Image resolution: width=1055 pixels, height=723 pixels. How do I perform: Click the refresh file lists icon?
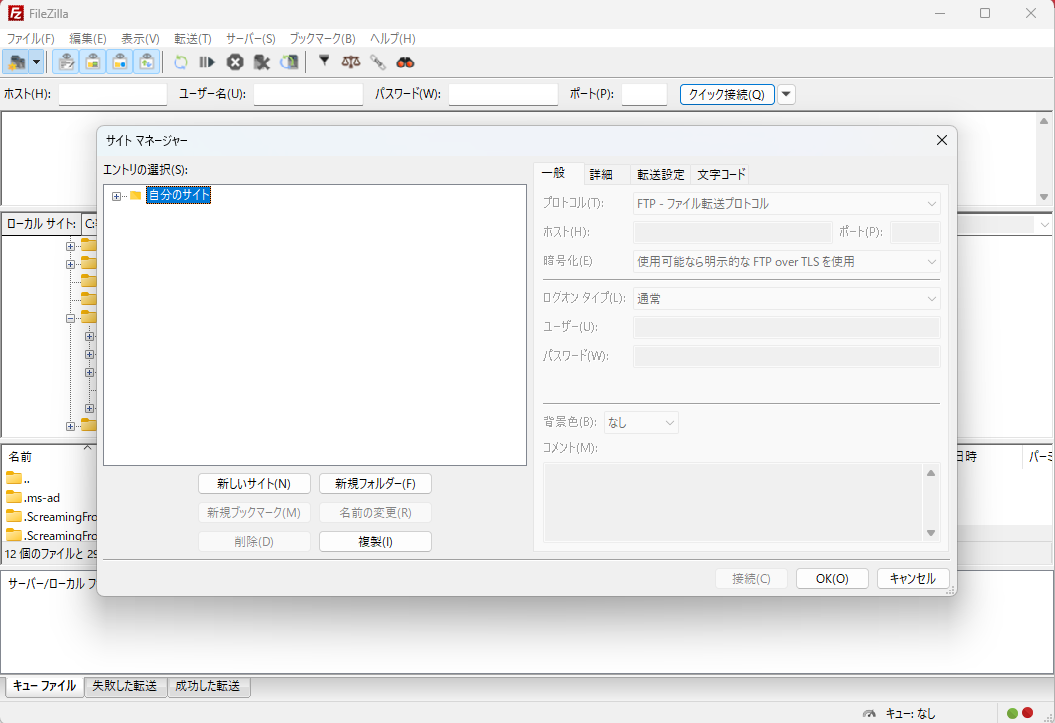coord(180,63)
